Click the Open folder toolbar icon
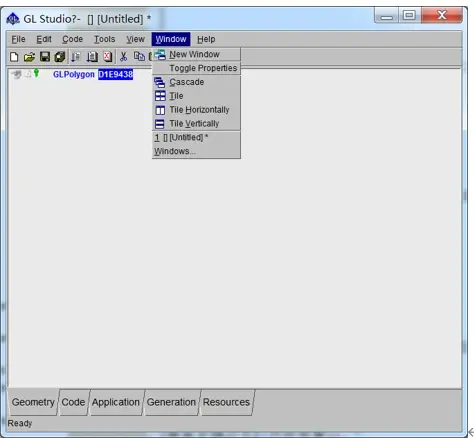 pyautogui.click(x=29, y=57)
